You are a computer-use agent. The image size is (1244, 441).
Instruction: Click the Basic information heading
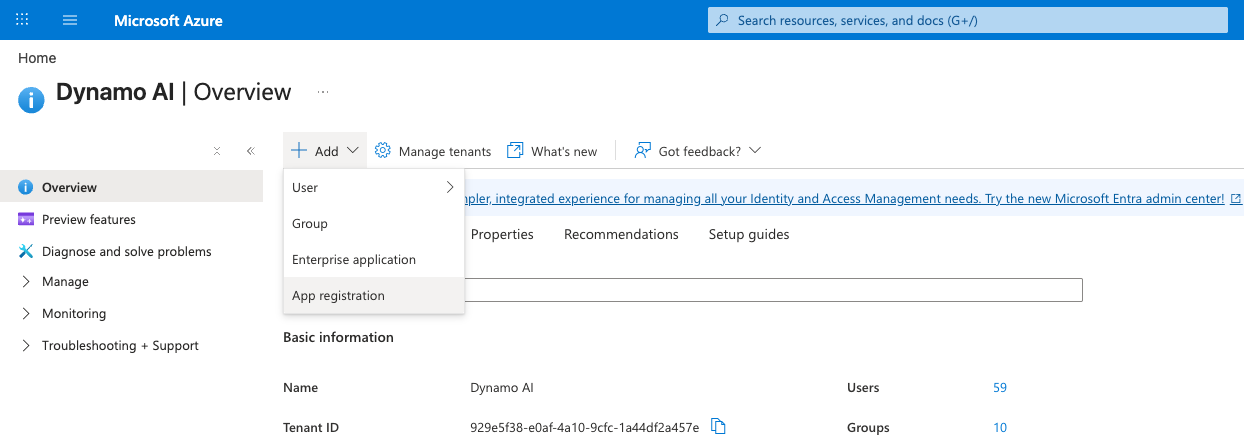338,338
